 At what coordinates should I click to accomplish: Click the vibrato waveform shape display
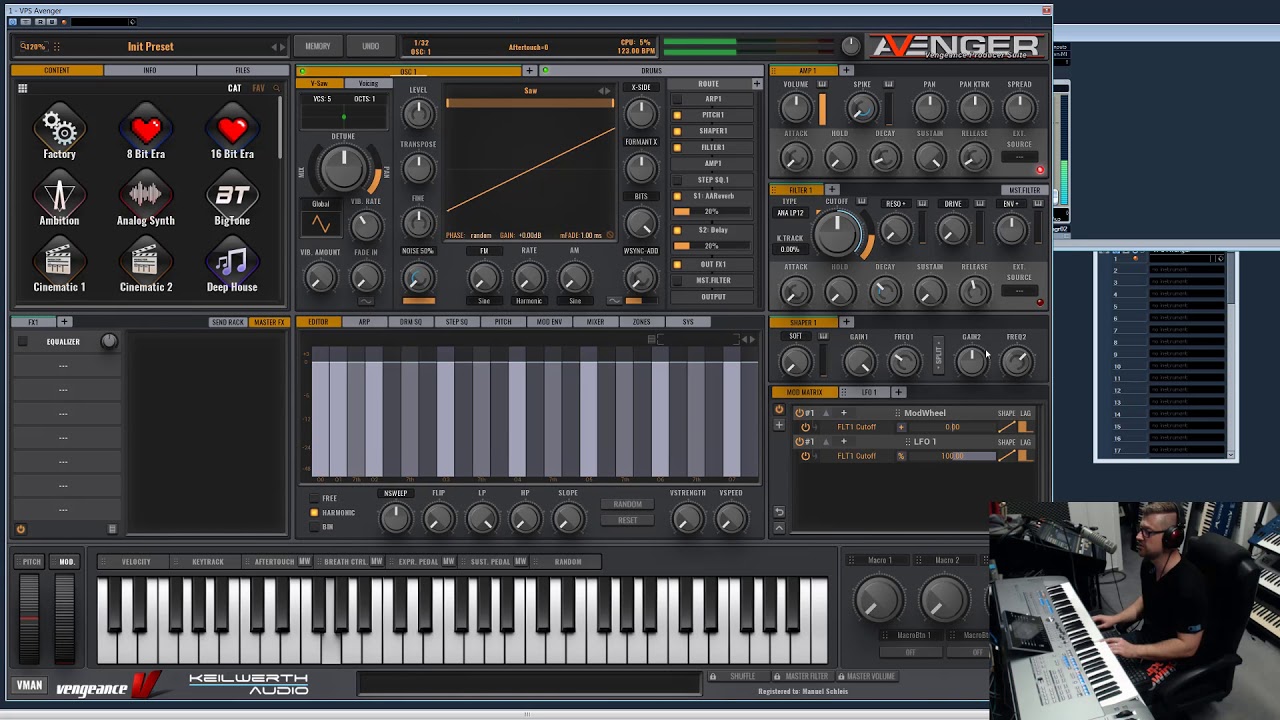pos(321,224)
